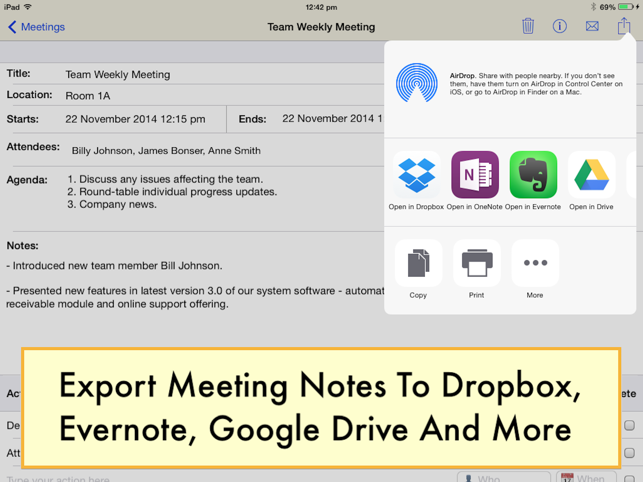Screen dimensions: 643x482
Task: Select AirDrop sharing icon
Action: pos(417,82)
